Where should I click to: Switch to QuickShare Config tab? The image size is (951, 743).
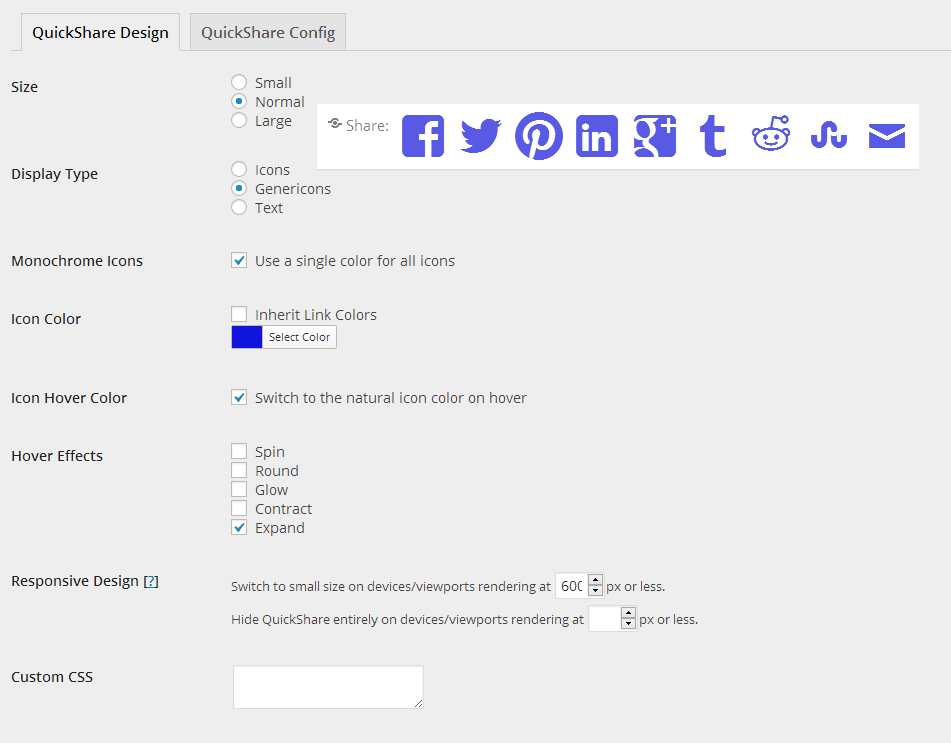tap(268, 32)
